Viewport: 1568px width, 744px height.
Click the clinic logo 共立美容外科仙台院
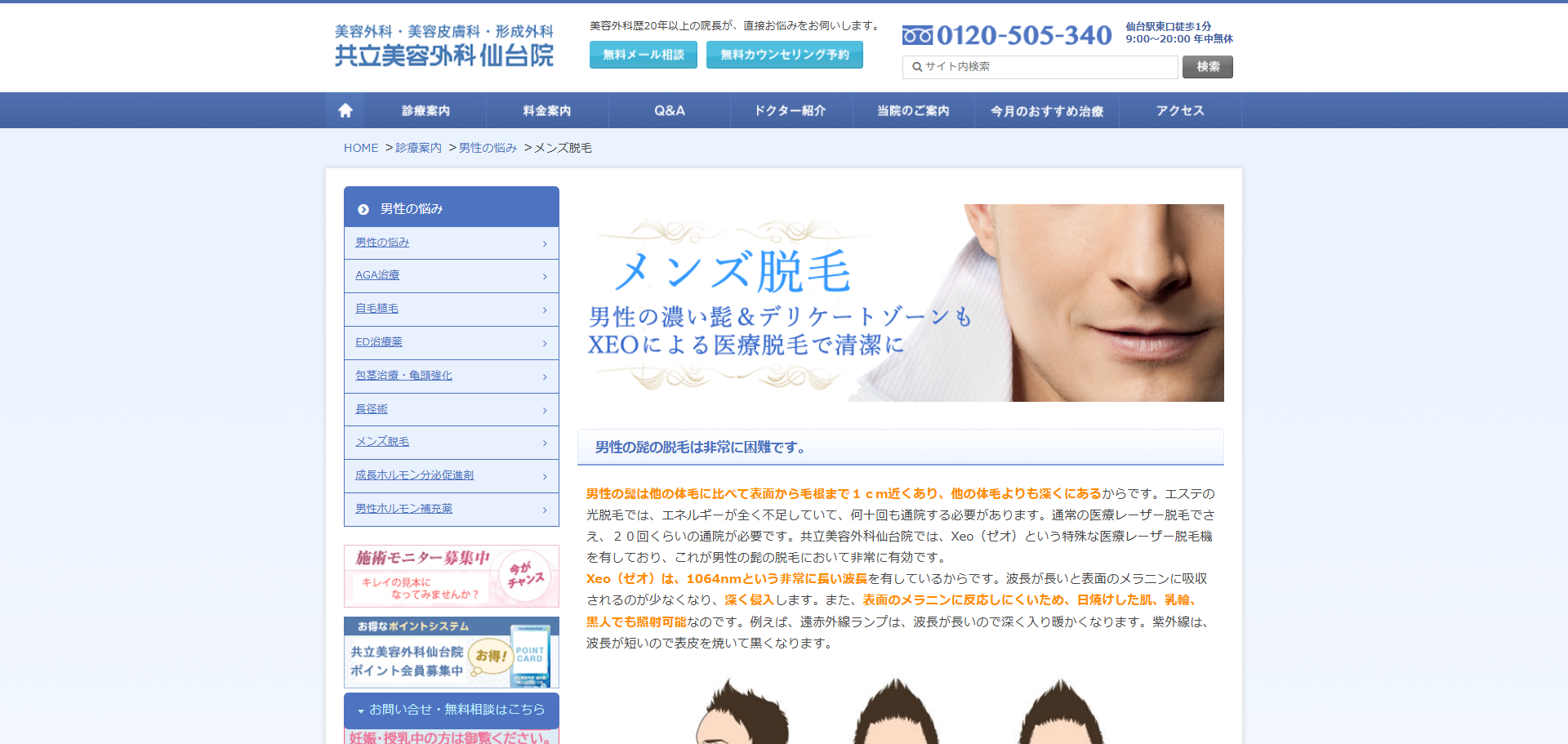point(443,46)
